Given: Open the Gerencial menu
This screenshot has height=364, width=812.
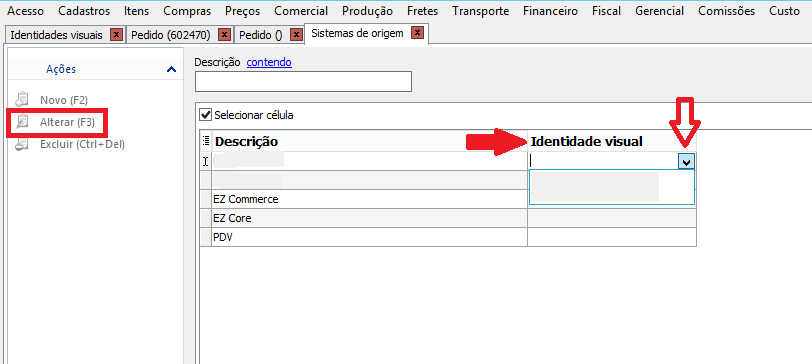Looking at the screenshot, I should click(x=659, y=11).
